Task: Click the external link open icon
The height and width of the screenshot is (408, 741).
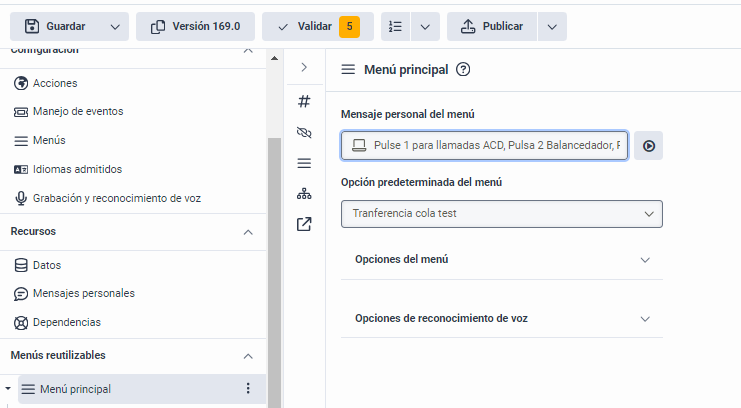Action: pos(305,225)
